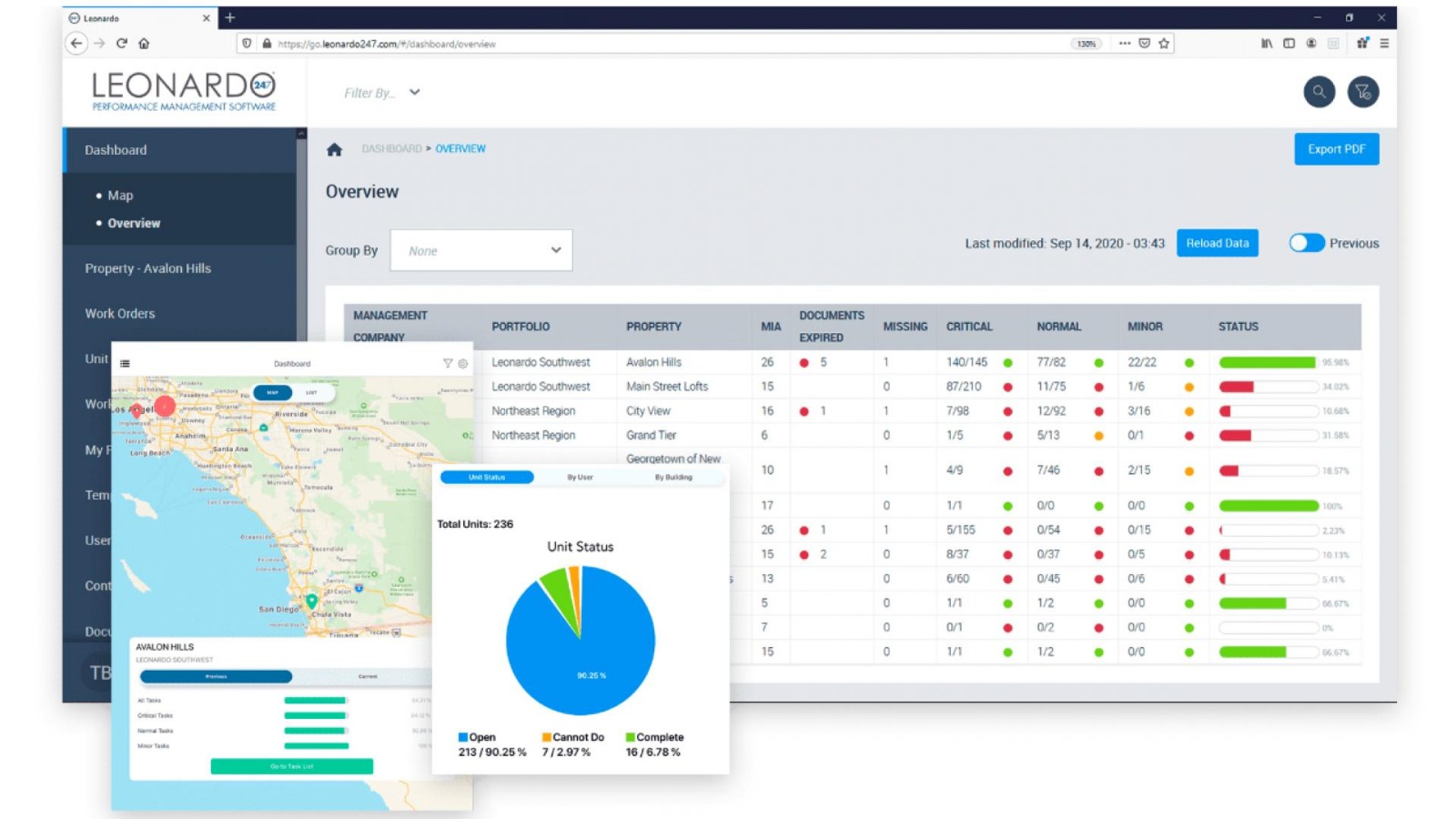Click the Go to Task List button
This screenshot has width=1456, height=819.
pos(292,766)
